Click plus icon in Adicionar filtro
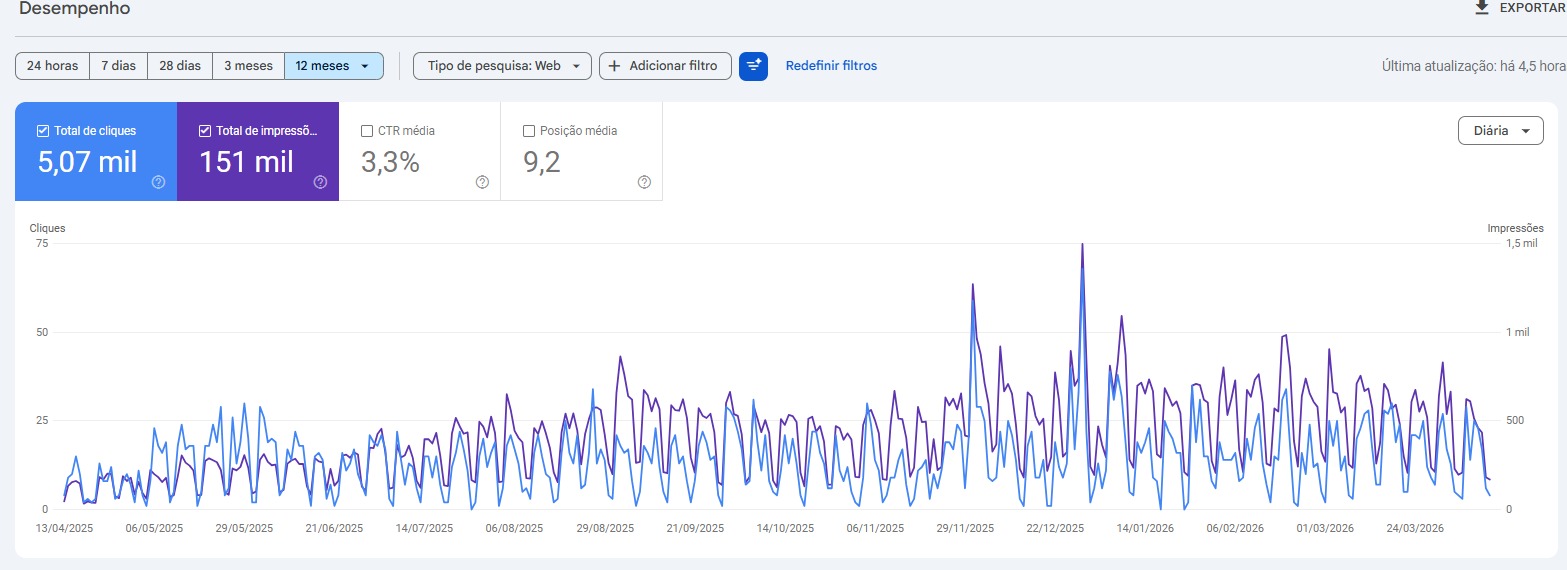 pos(614,66)
